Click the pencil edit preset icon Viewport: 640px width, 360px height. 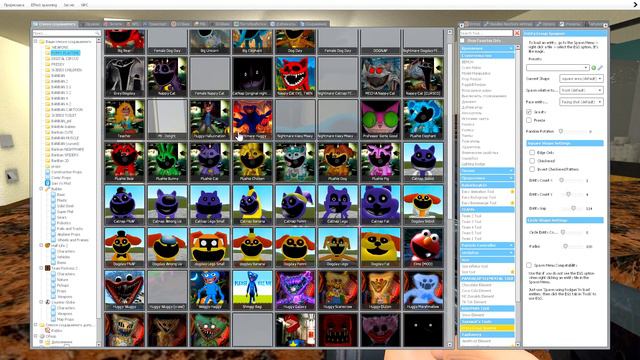coord(600,68)
